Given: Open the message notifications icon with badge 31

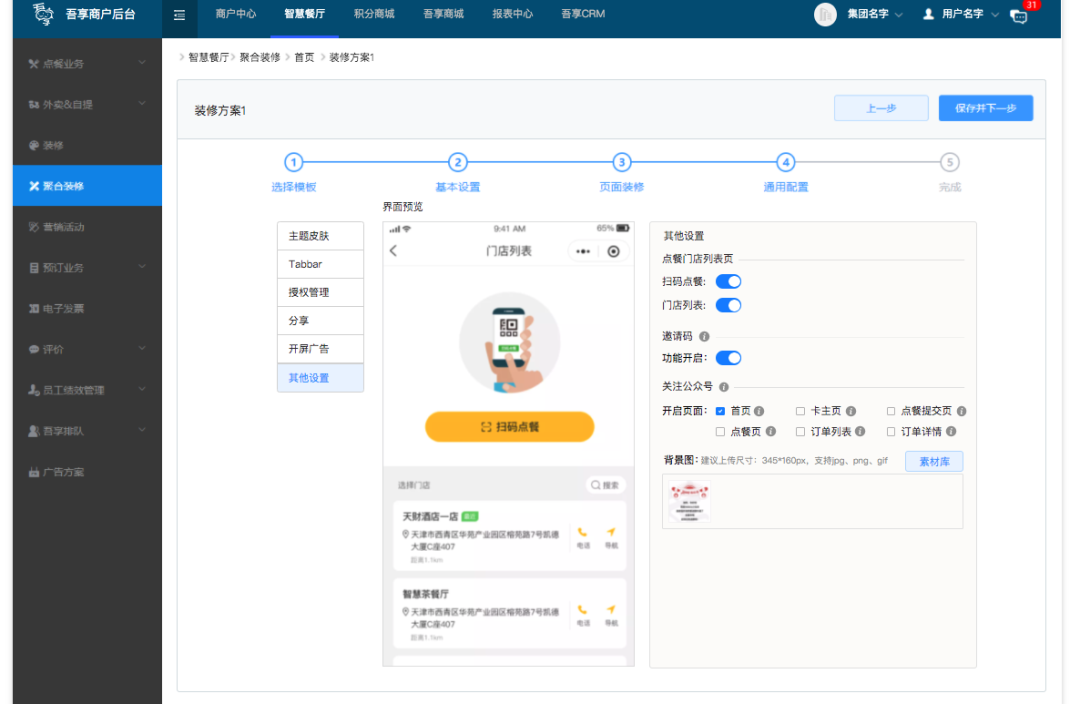Looking at the screenshot, I should (x=1019, y=16).
